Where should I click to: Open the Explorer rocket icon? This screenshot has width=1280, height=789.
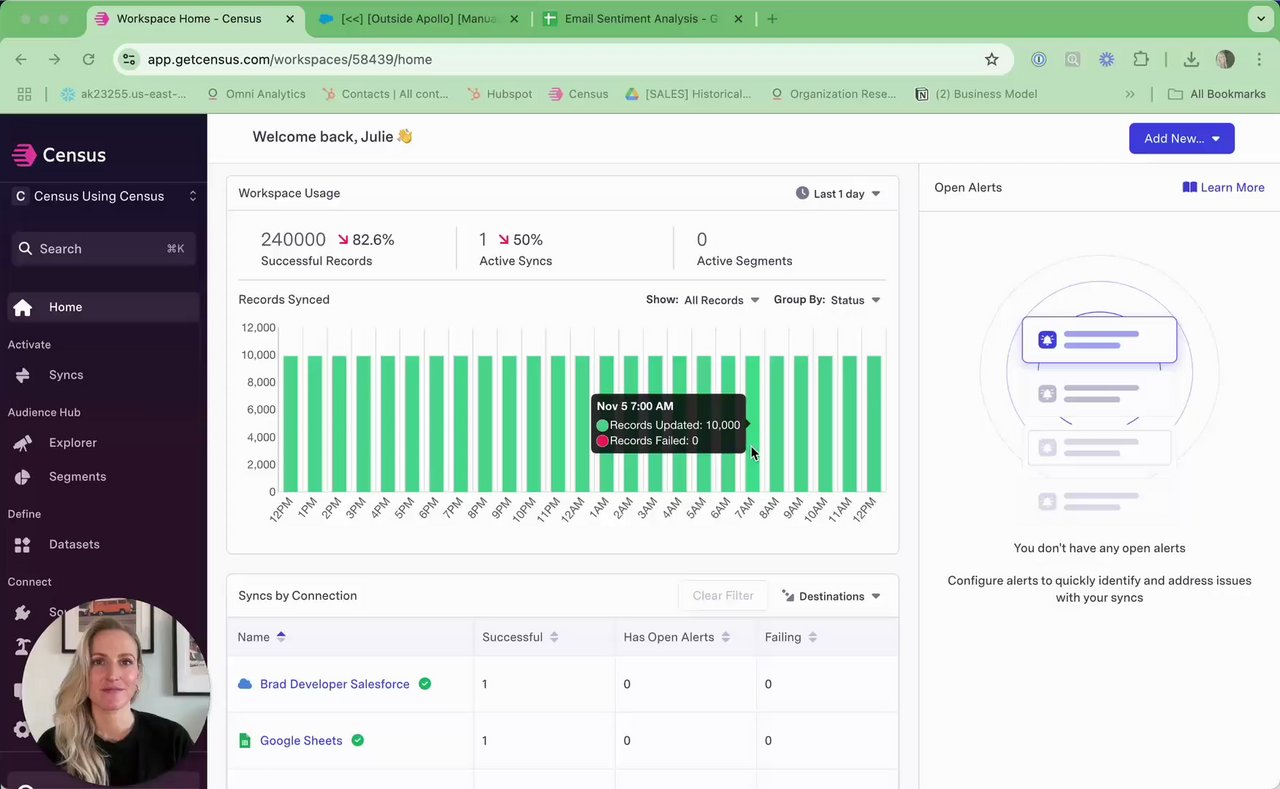point(23,443)
